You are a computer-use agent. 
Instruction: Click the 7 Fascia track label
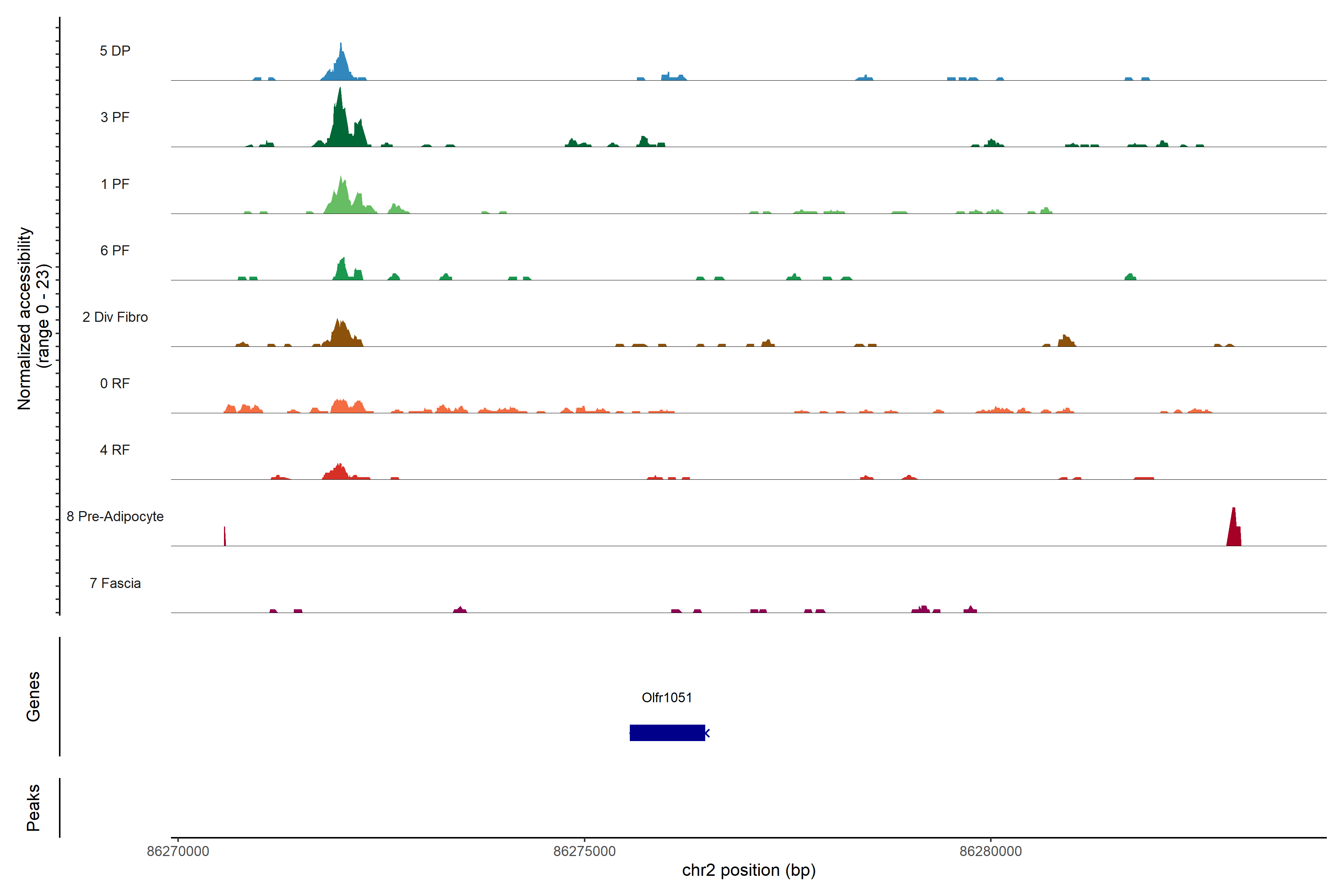tap(115, 583)
